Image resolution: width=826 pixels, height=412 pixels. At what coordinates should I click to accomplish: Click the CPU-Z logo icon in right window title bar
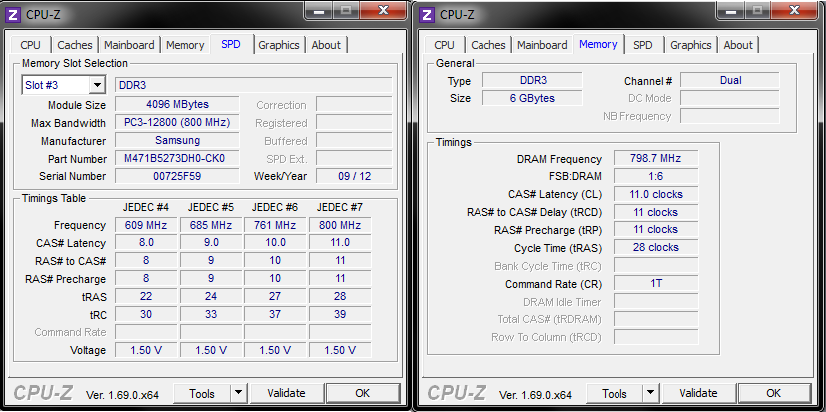click(428, 14)
